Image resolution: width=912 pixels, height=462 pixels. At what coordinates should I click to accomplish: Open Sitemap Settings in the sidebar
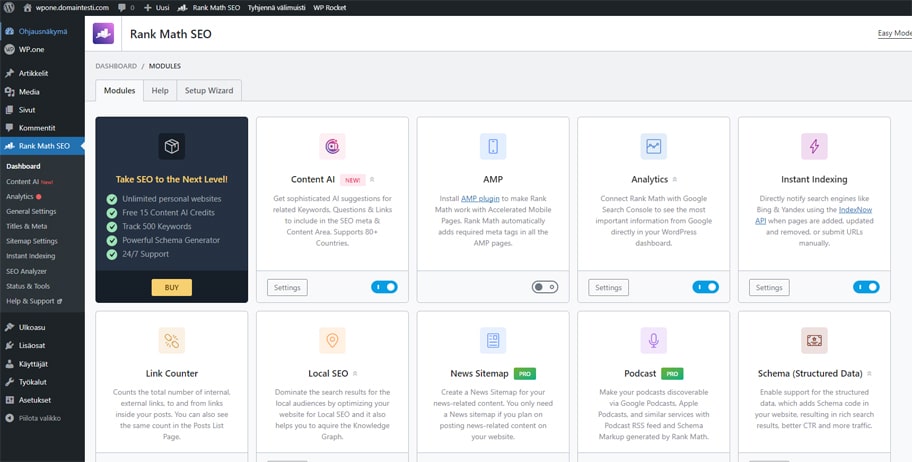(32, 241)
